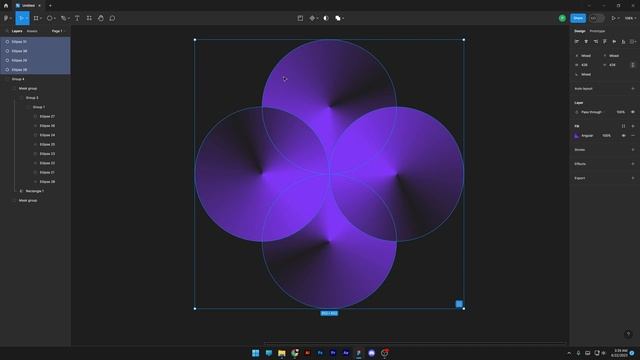Open a new tab with plus
Viewport: 640px width, 360px height.
pyautogui.click(x=50, y=6)
